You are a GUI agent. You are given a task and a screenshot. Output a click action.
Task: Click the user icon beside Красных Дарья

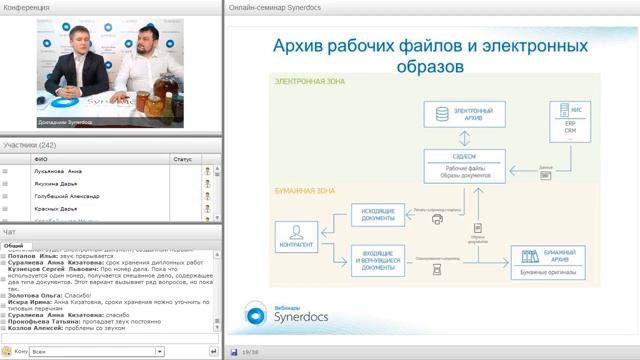click(x=207, y=209)
